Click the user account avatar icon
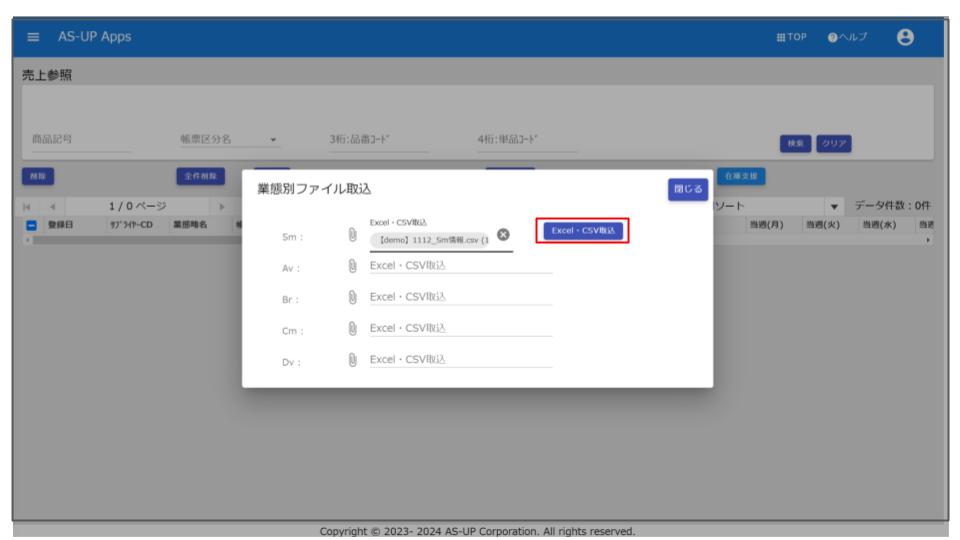This screenshot has width=960, height=540. tap(906, 37)
